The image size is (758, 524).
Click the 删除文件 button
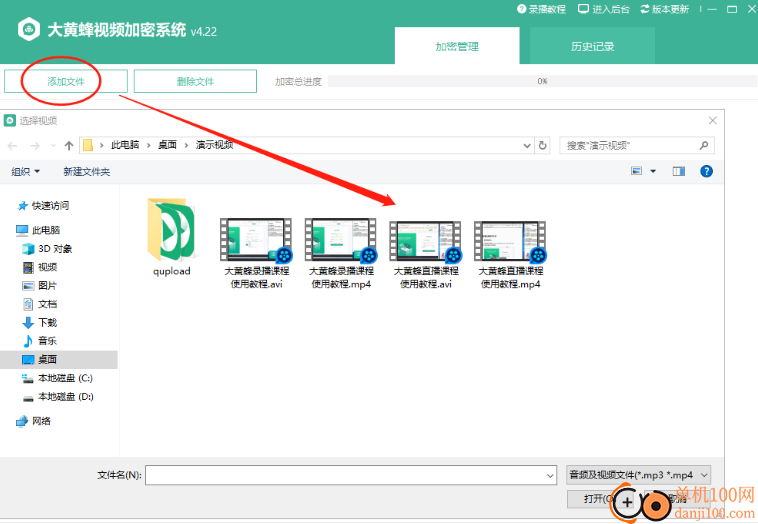(195, 81)
